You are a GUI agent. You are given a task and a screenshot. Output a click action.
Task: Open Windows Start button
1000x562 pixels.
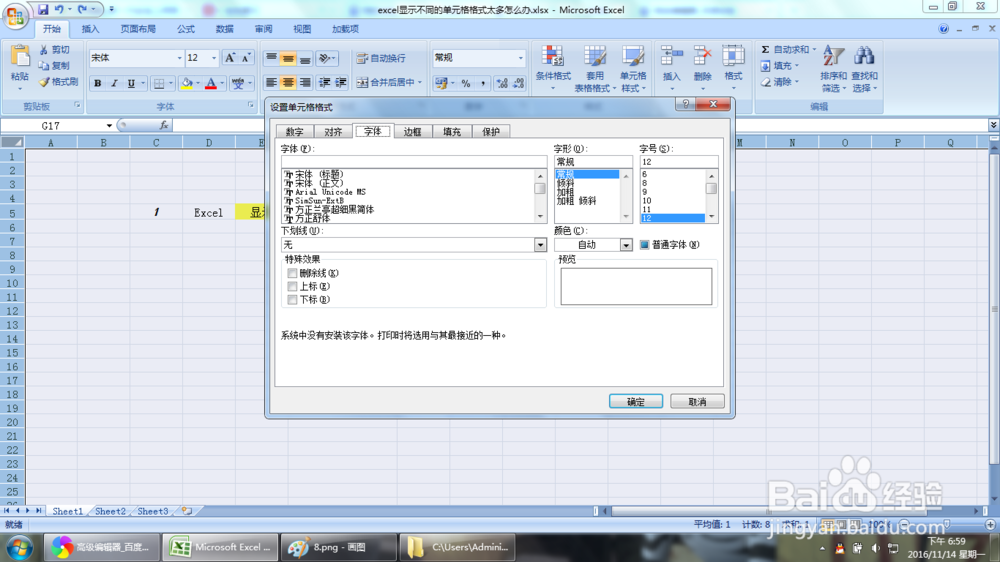pos(19,547)
